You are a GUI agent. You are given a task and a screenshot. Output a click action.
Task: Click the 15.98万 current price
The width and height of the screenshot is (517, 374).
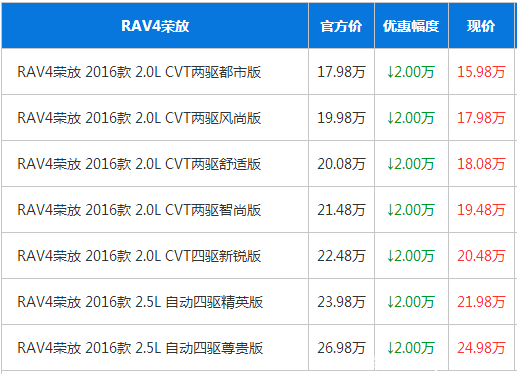481,72
